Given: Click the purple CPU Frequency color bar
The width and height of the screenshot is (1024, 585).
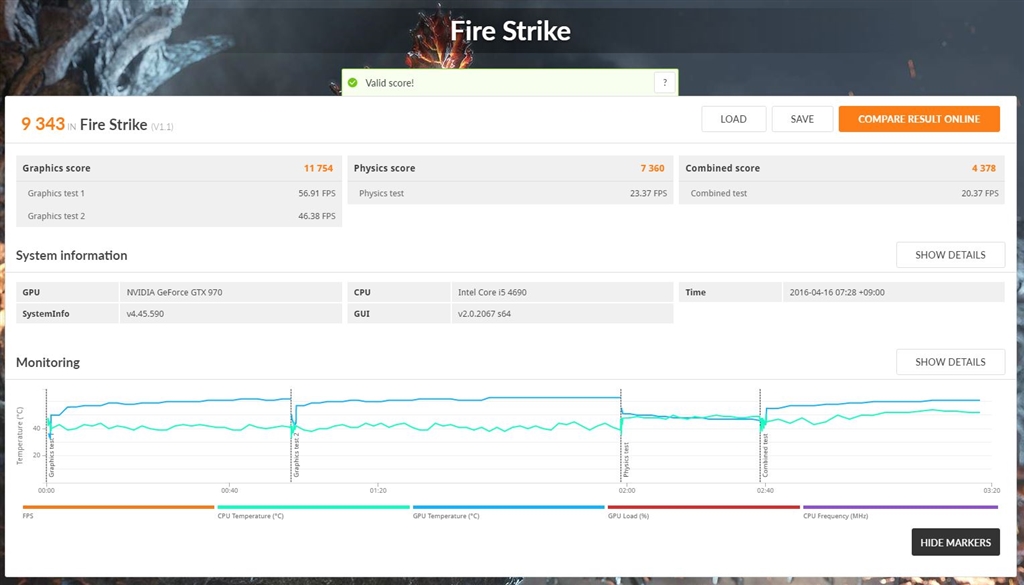Looking at the screenshot, I should (x=900, y=507).
